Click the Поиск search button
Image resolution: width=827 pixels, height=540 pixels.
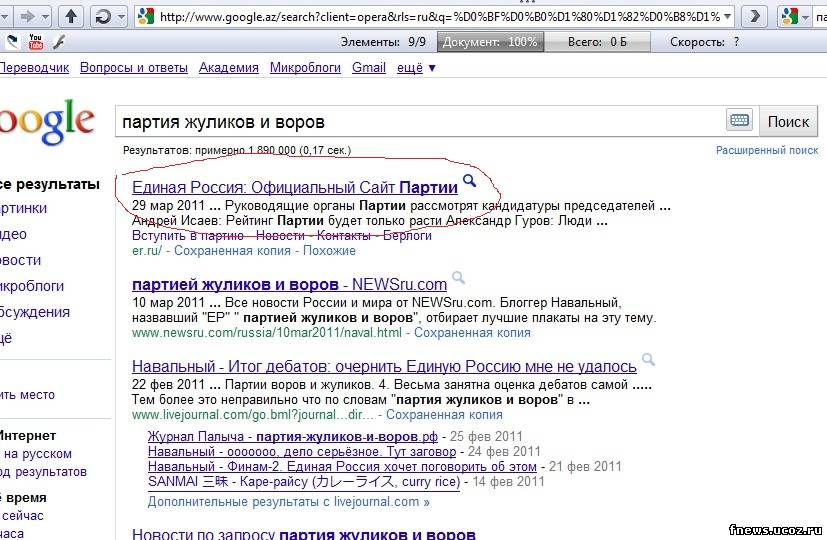[788, 122]
